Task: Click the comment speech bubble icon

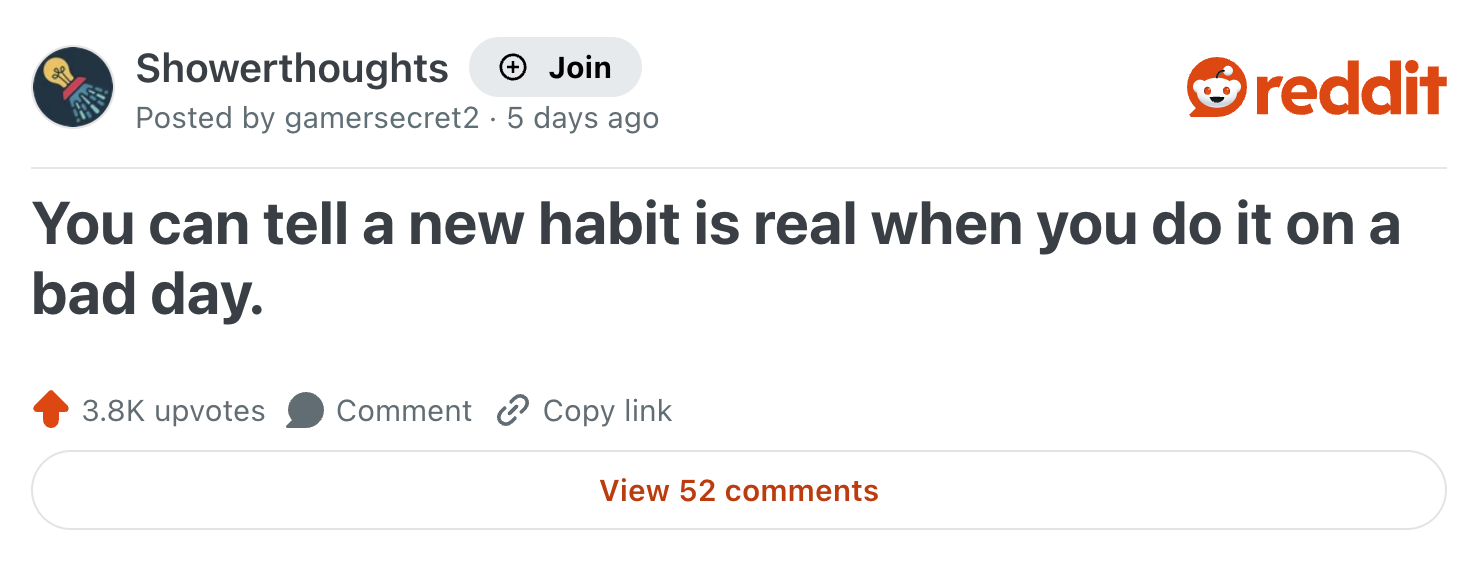Action: (305, 410)
